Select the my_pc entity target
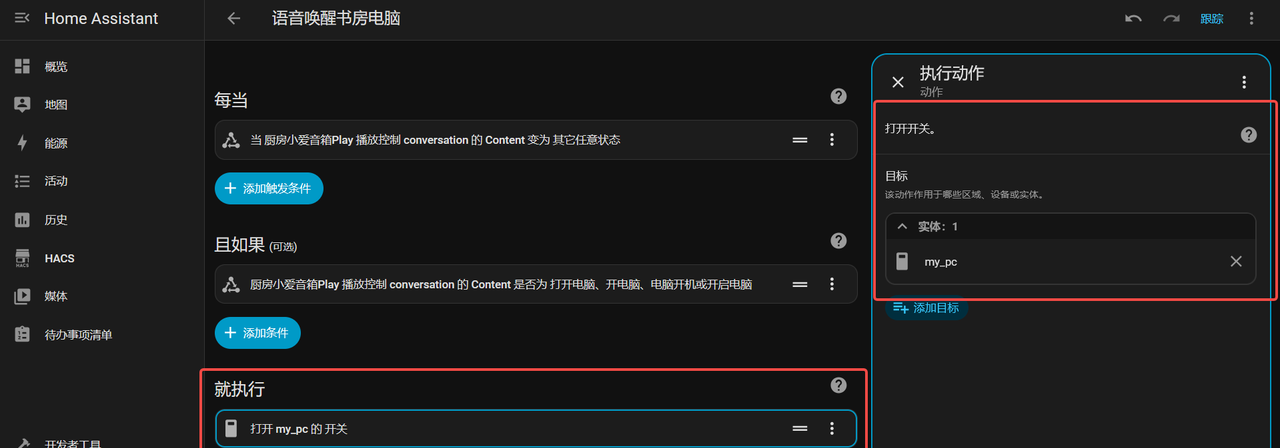The width and height of the screenshot is (1280, 448). point(1070,261)
